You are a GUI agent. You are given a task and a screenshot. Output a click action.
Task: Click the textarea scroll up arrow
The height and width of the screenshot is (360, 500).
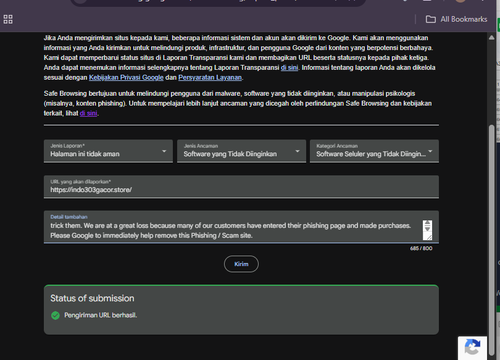tap(427, 223)
